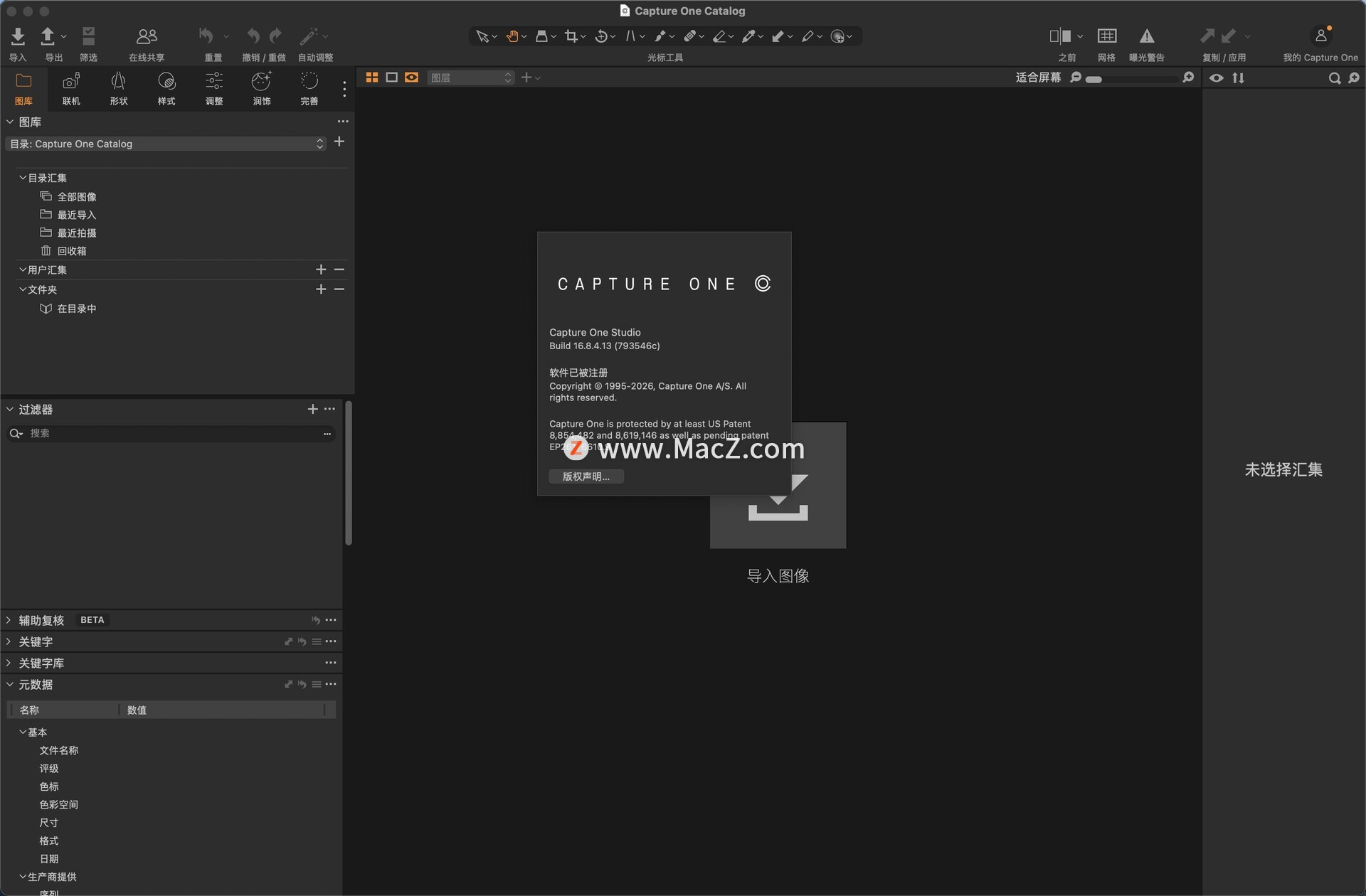
Task: Toggle the orange proofing eye in viewer bar
Action: click(x=411, y=78)
